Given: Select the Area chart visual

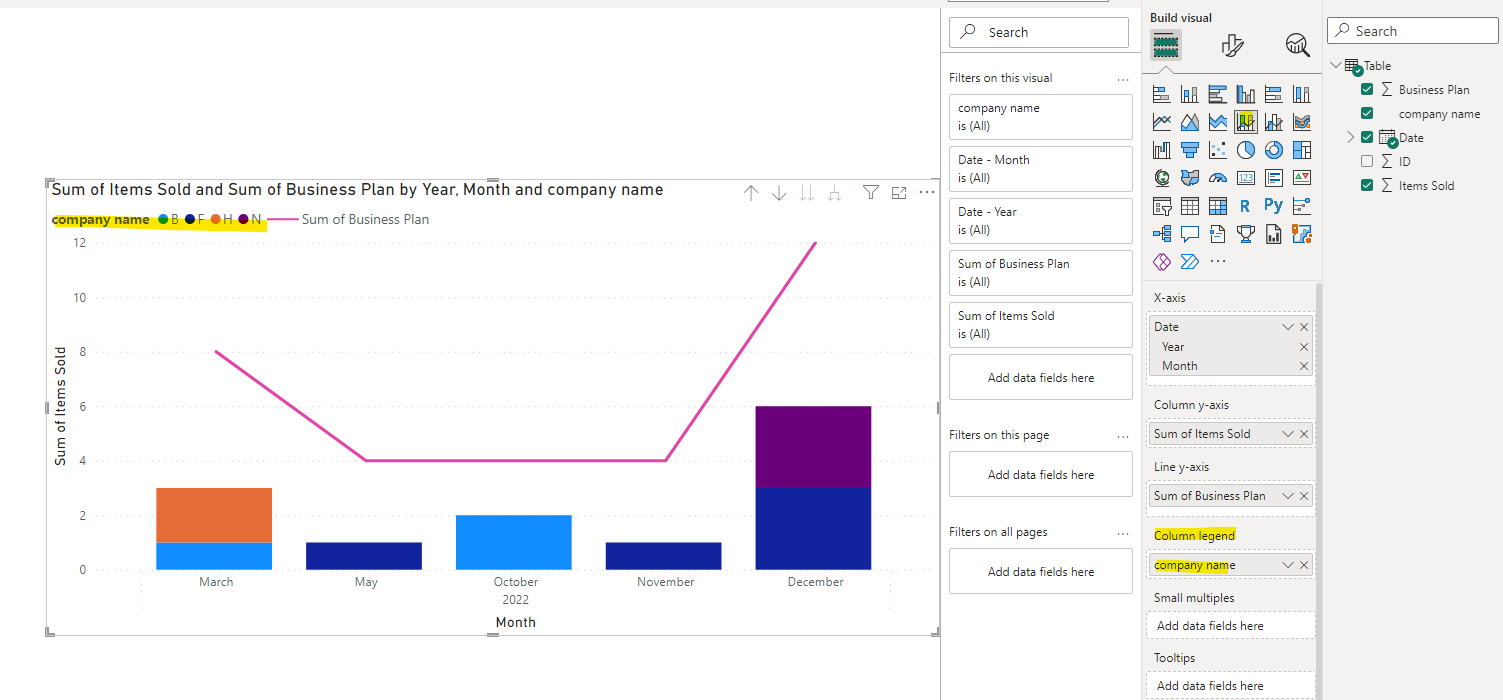Looking at the screenshot, I should 1190,122.
